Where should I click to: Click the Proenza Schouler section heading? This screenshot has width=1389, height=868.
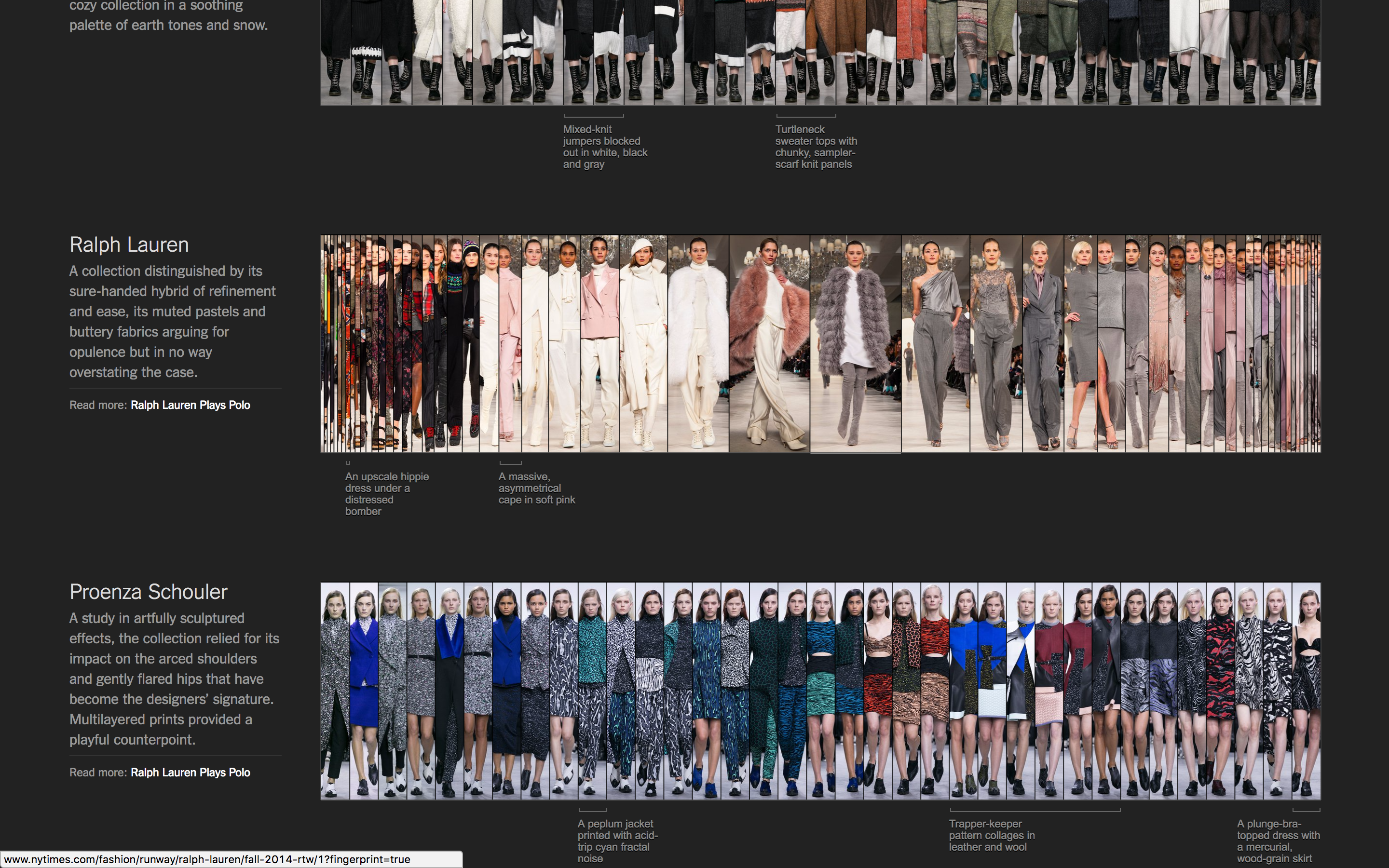[148, 591]
